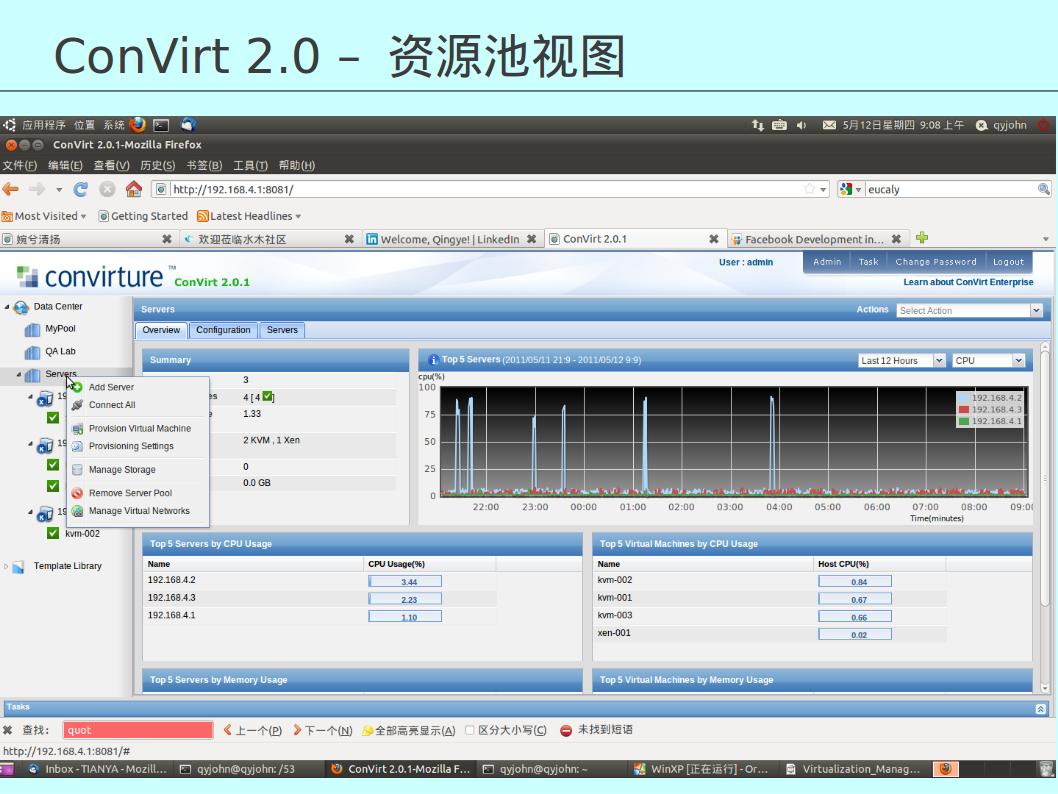Open the Last 12 Hours dropdown
The height and width of the screenshot is (794, 1058).
coord(901,361)
